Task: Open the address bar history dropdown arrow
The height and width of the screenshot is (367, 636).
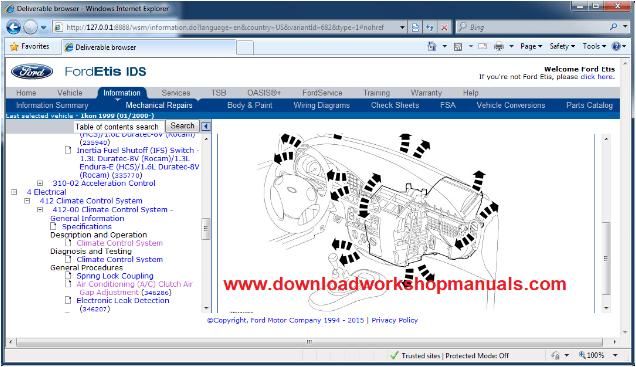Action: (x=402, y=28)
